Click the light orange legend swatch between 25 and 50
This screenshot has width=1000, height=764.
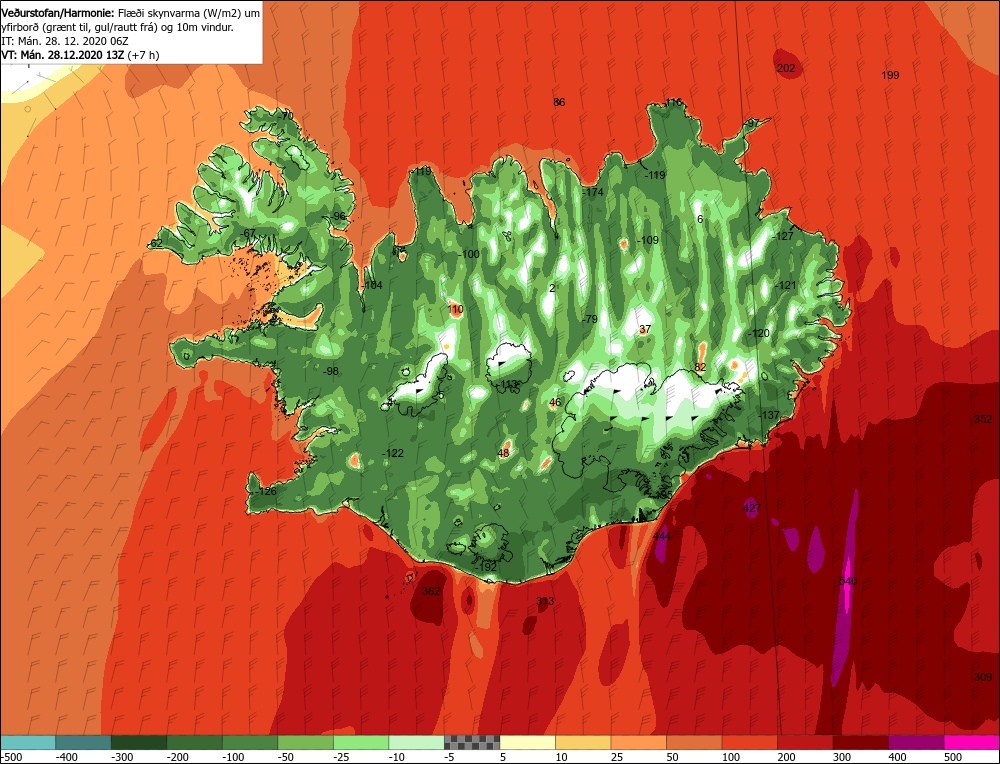[638, 742]
